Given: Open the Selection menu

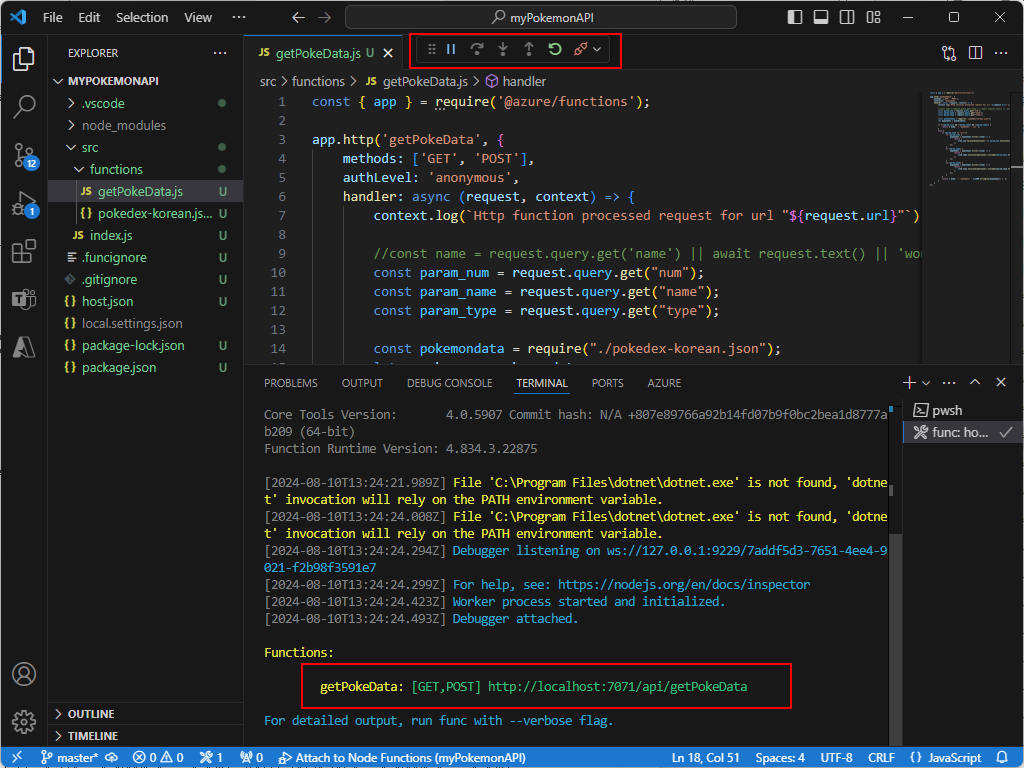Looking at the screenshot, I should click(x=142, y=18).
